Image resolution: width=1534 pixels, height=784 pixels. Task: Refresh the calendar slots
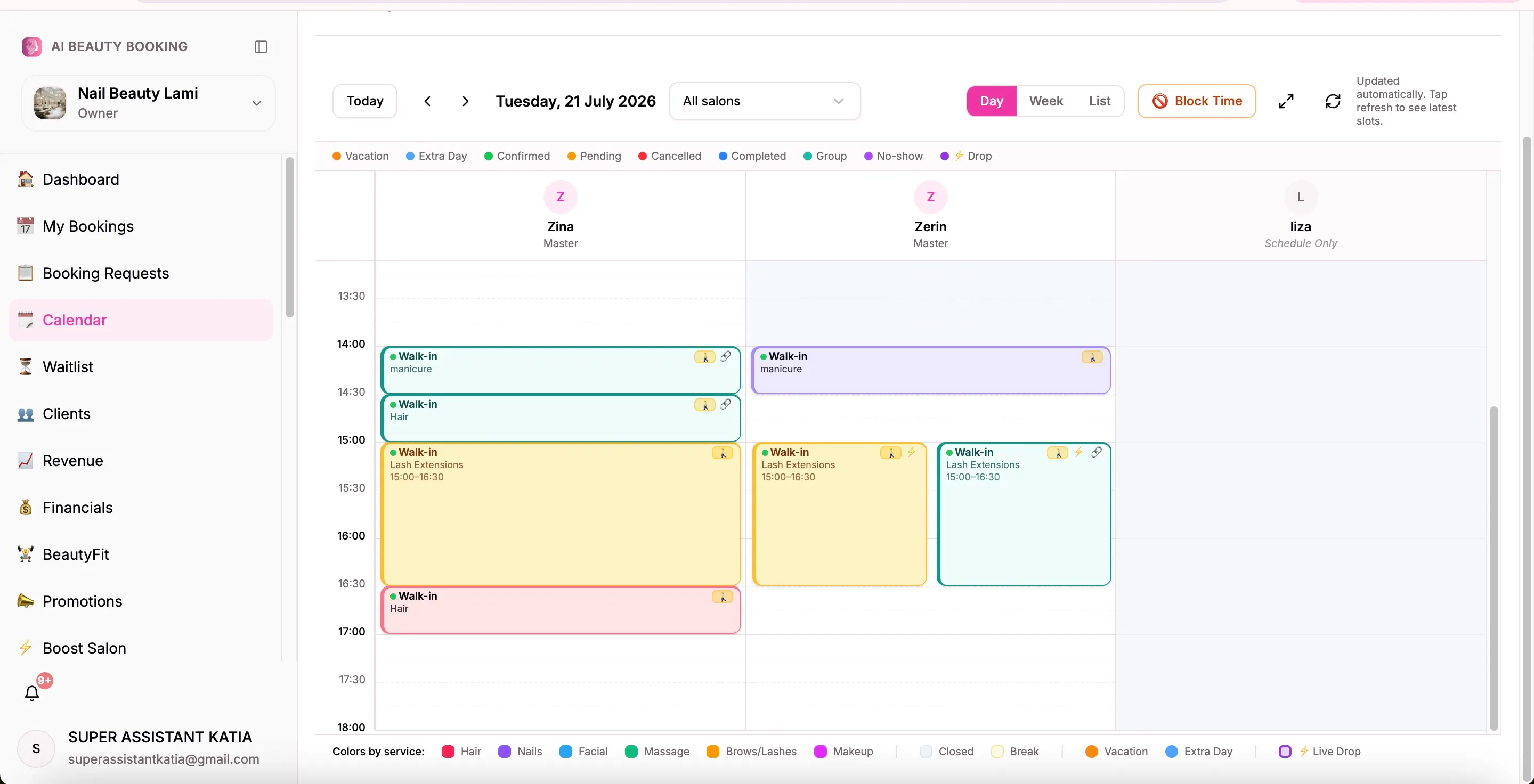click(1333, 101)
